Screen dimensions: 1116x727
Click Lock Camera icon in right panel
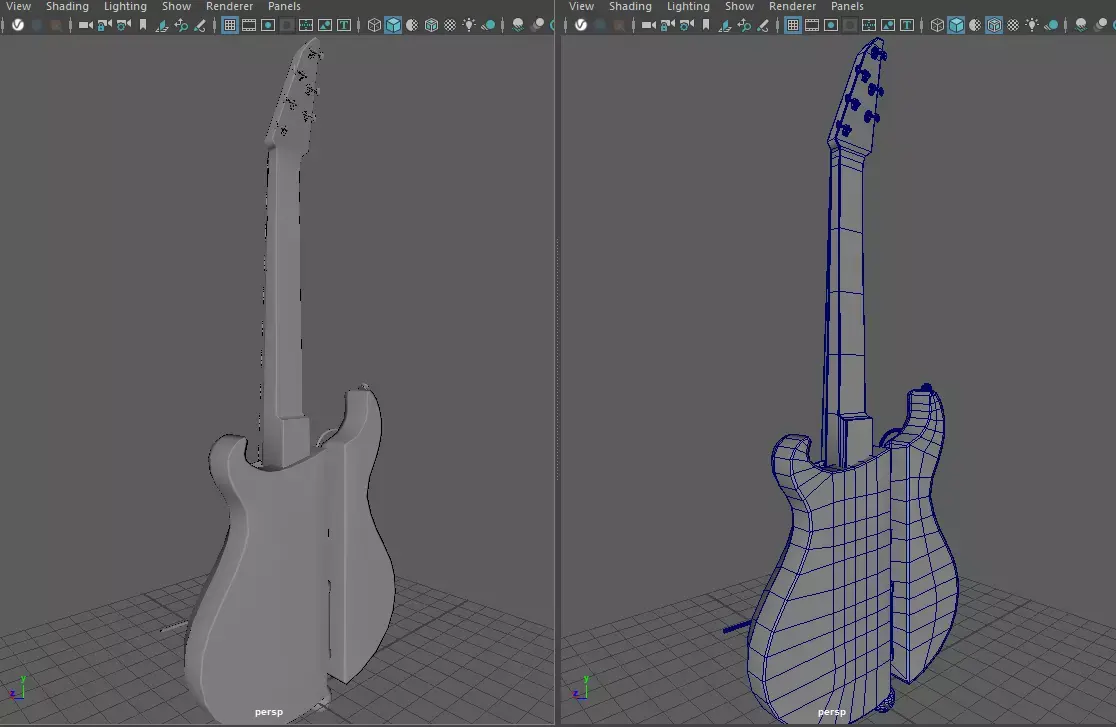point(668,25)
